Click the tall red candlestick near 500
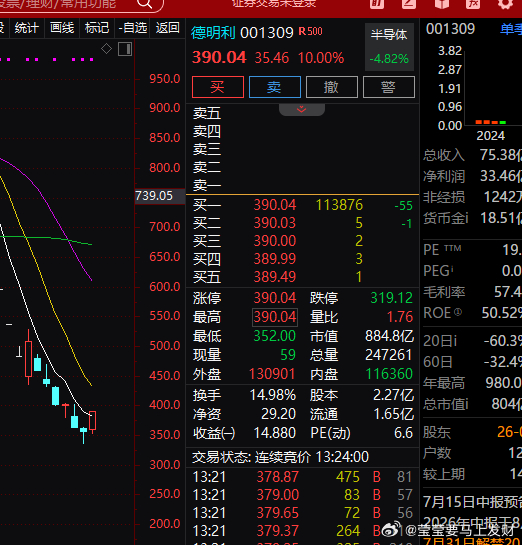 pyautogui.click(x=28, y=358)
